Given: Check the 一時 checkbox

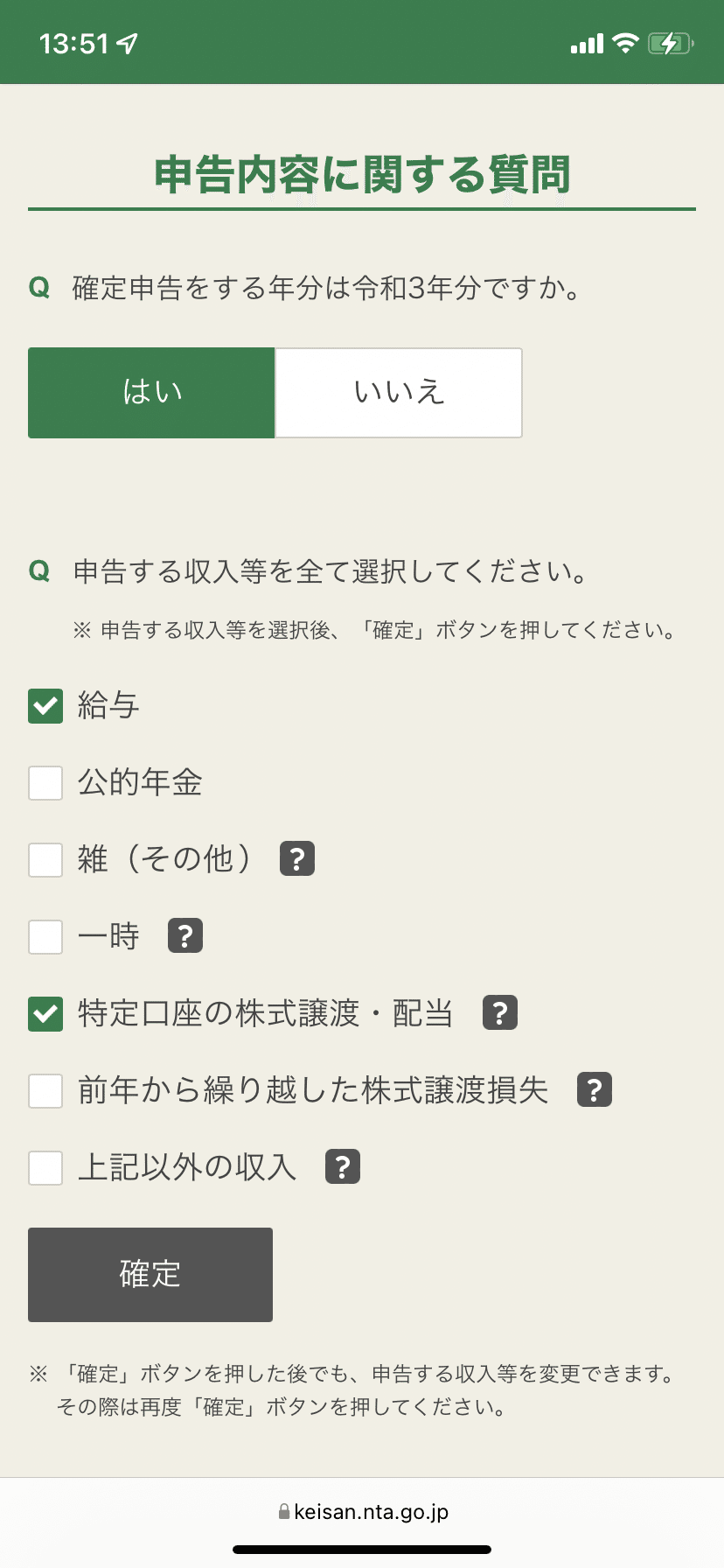Looking at the screenshot, I should (45, 936).
